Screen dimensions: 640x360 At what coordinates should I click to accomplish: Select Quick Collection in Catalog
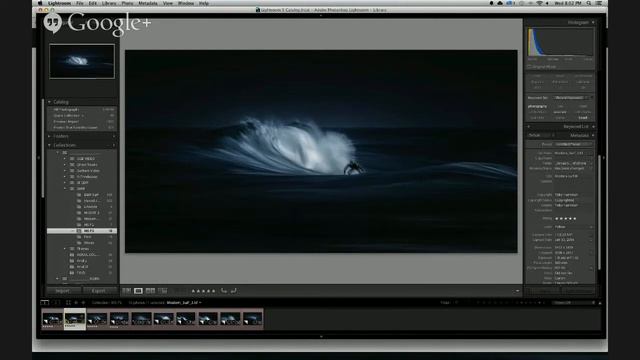[x=82, y=116]
